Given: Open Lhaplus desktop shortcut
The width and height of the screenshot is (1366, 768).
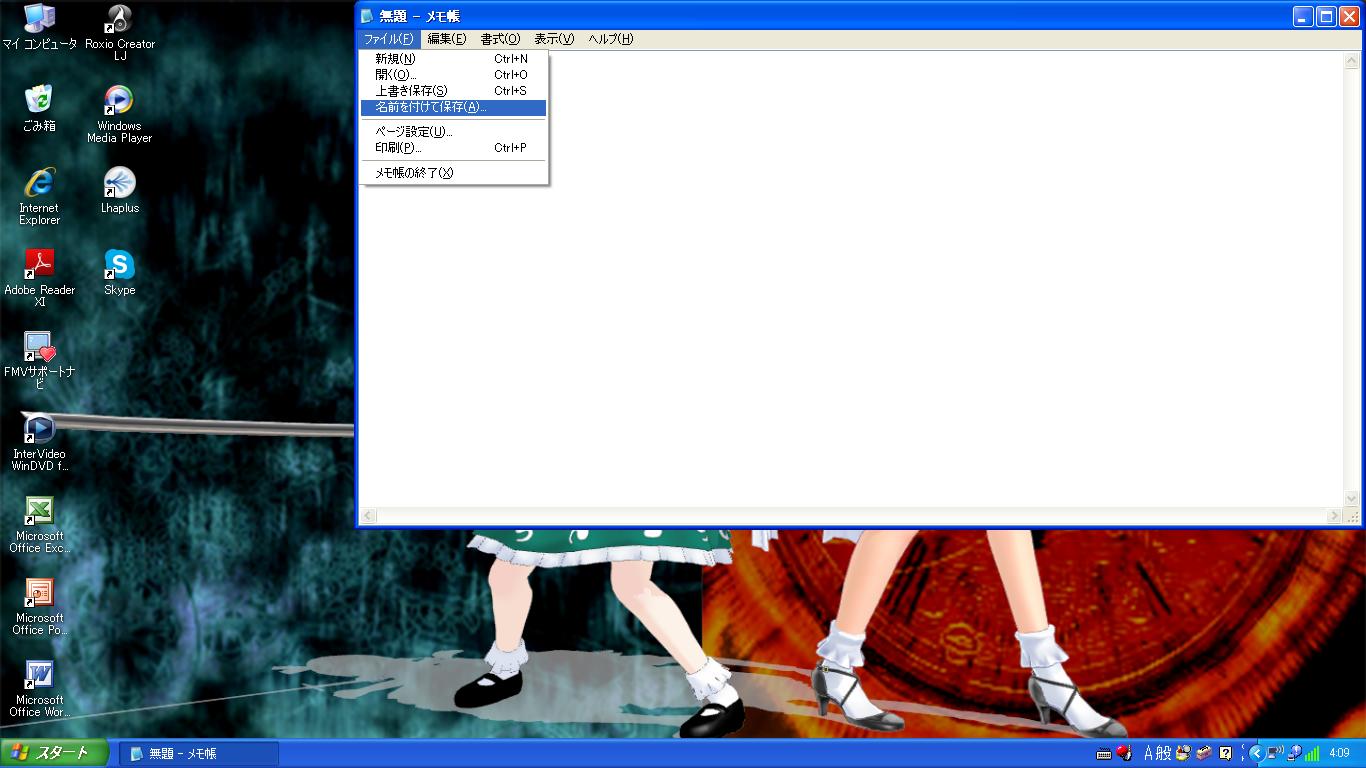Looking at the screenshot, I should point(119,190).
